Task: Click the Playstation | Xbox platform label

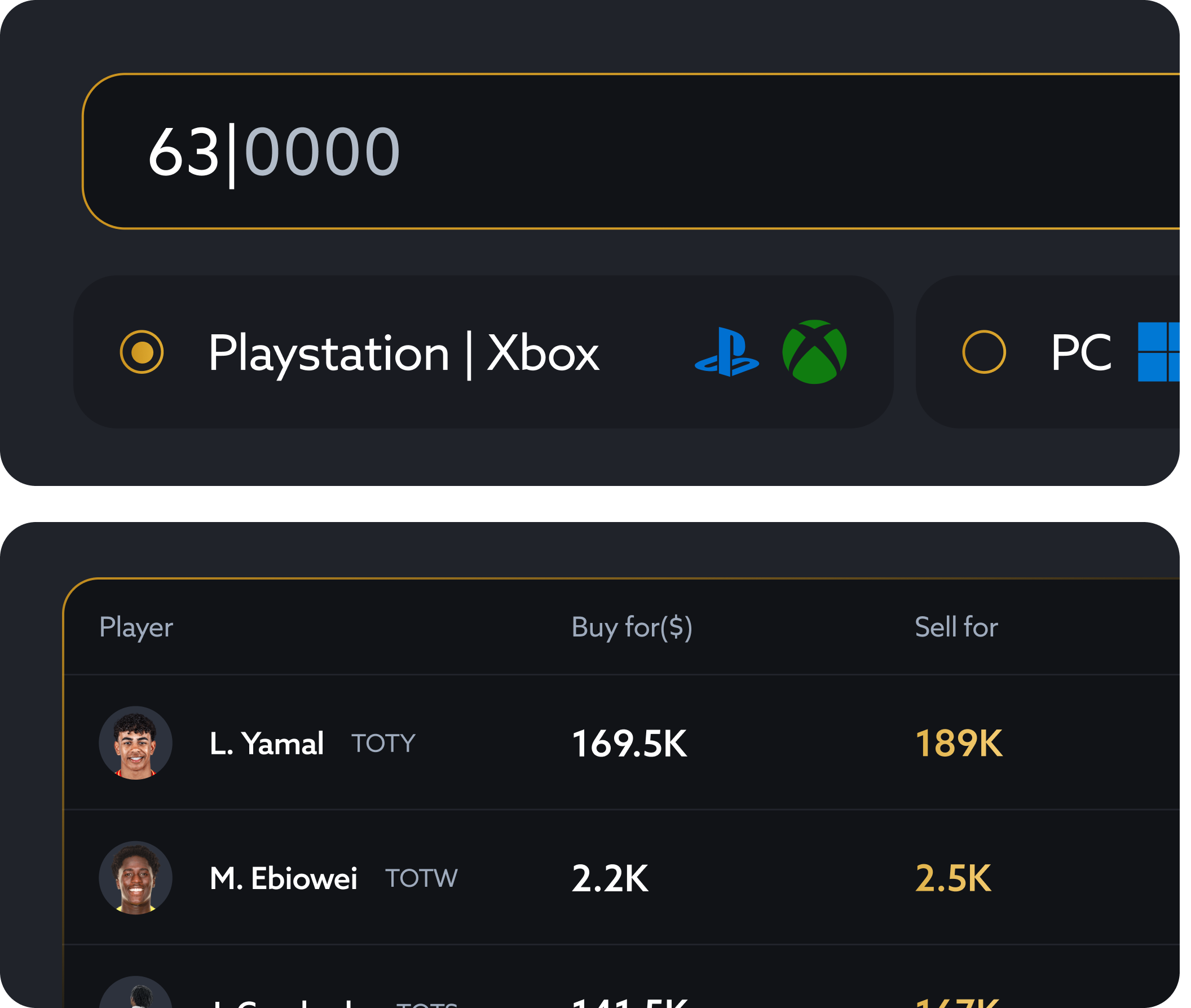Action: click(403, 353)
